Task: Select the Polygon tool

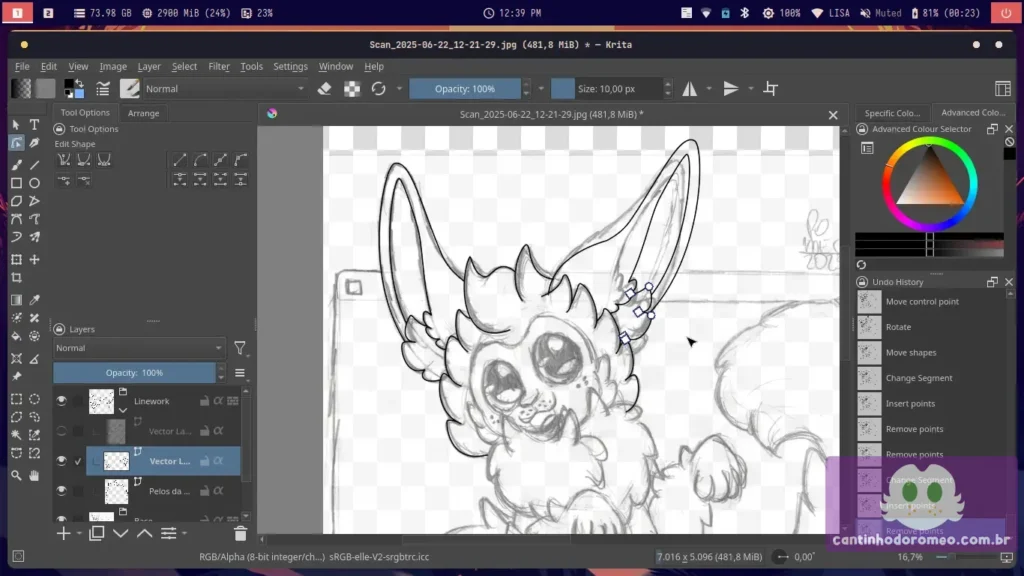Action: coord(16,201)
